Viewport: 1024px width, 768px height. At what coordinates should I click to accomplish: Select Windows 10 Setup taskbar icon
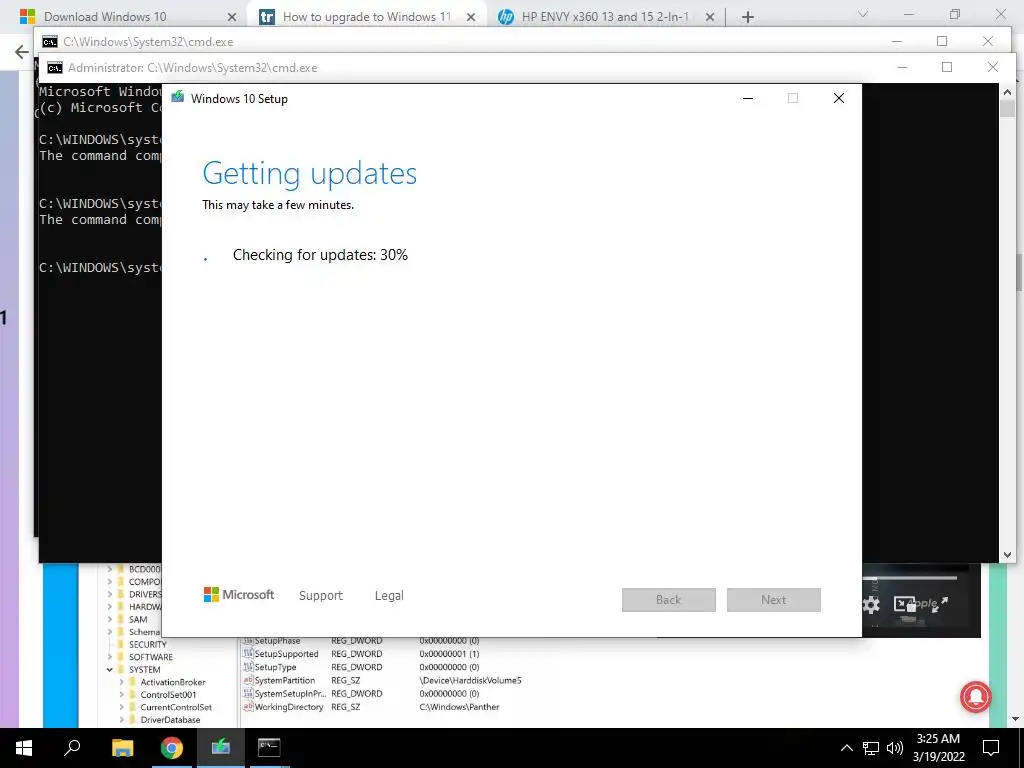(x=221, y=746)
